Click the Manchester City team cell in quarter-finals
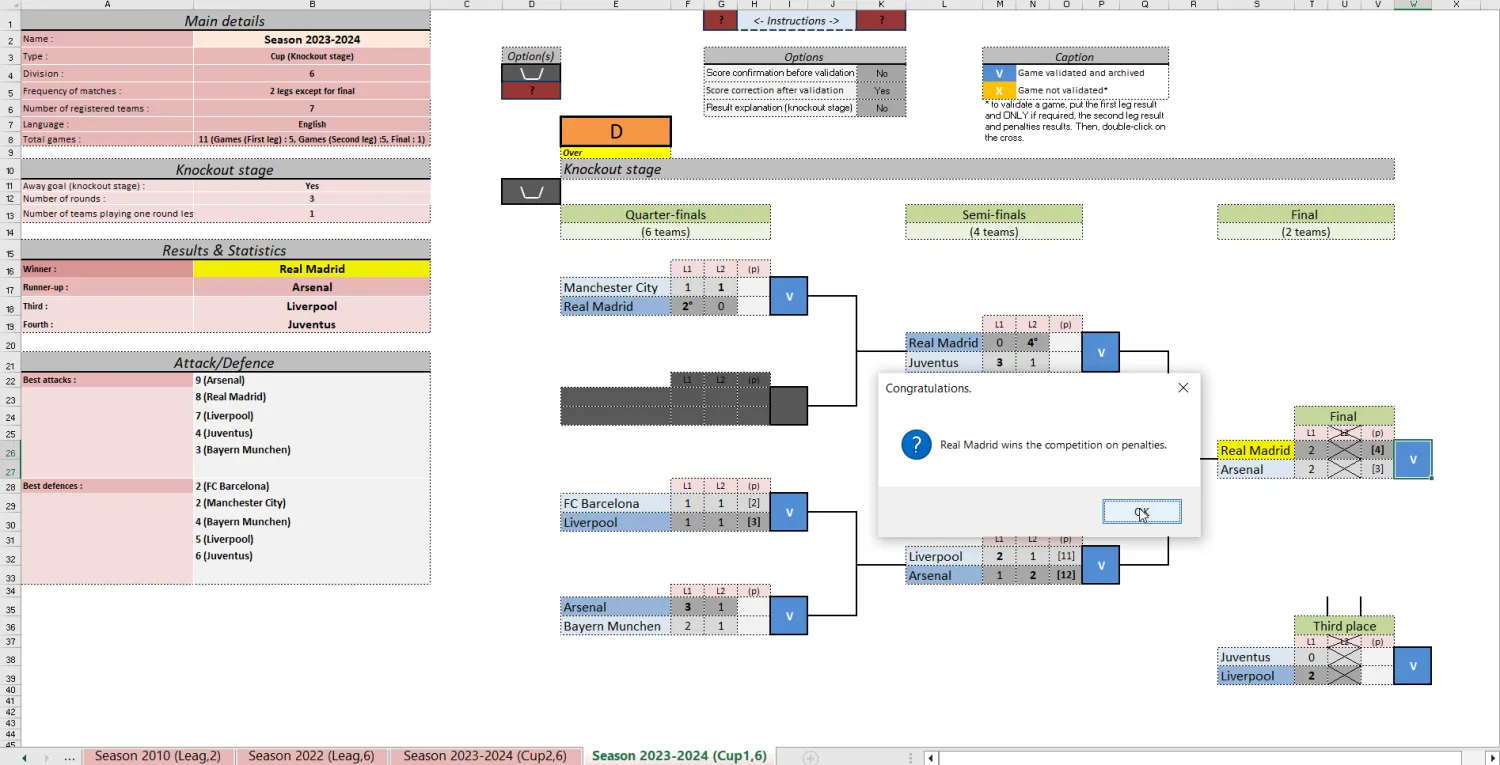Viewport: 1500px width, 765px height. 615,287
